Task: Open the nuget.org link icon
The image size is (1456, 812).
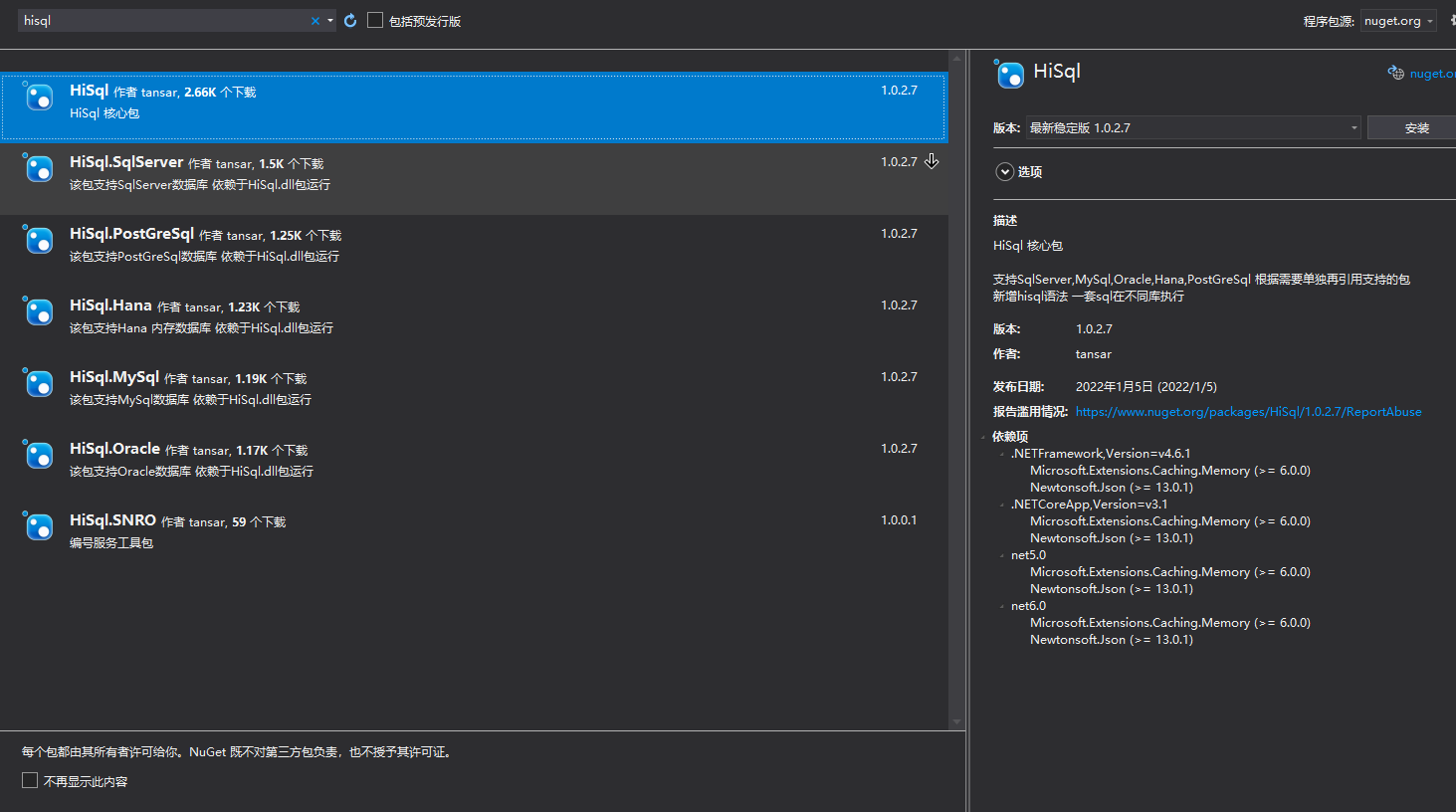Action: tap(1396, 73)
